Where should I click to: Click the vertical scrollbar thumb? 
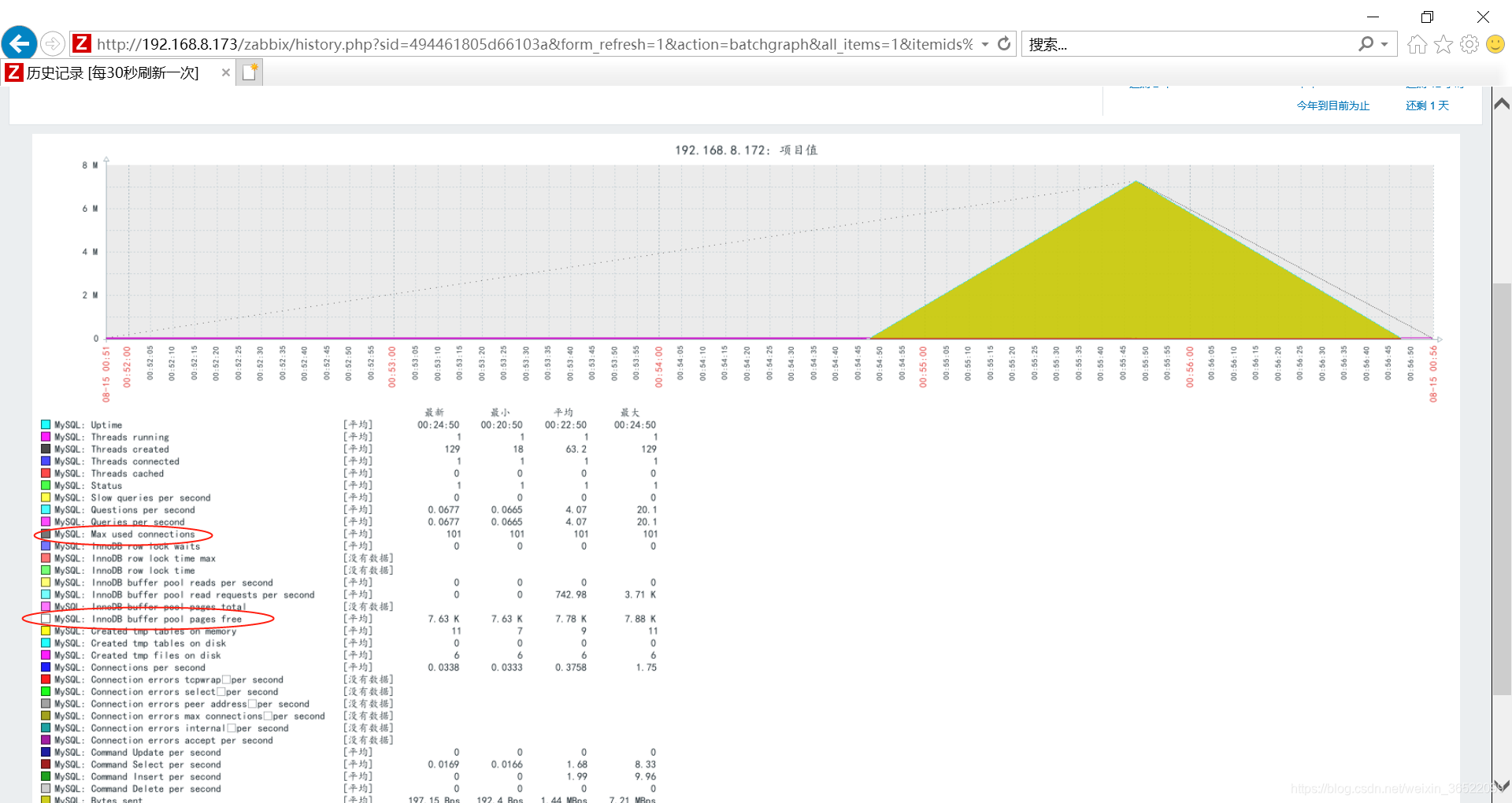[1502, 488]
